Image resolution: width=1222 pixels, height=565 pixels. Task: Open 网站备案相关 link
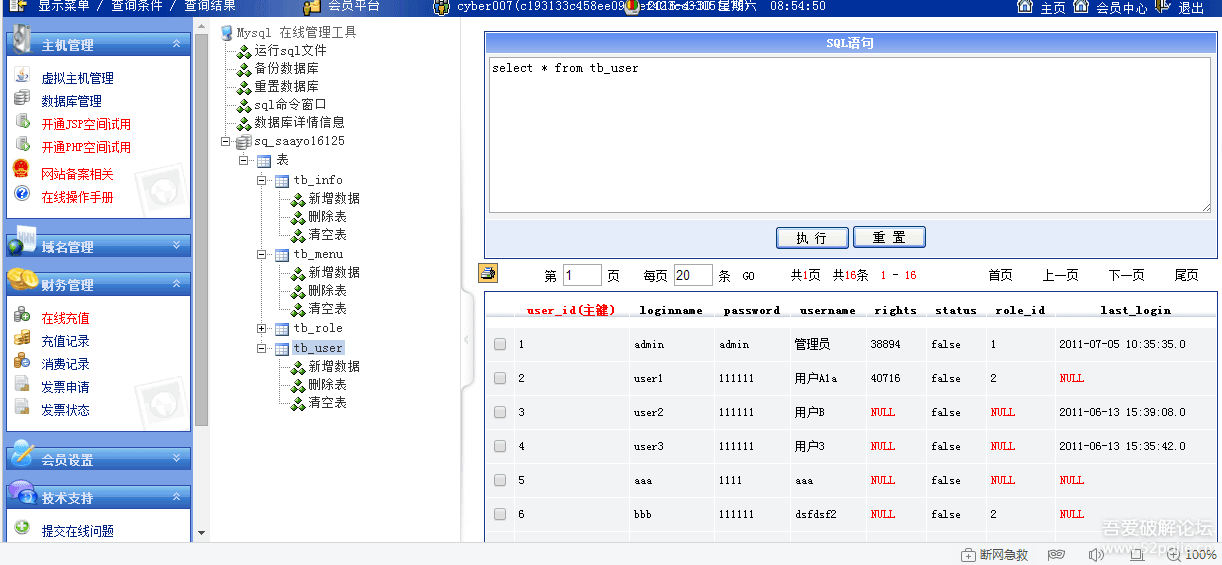pos(77,174)
